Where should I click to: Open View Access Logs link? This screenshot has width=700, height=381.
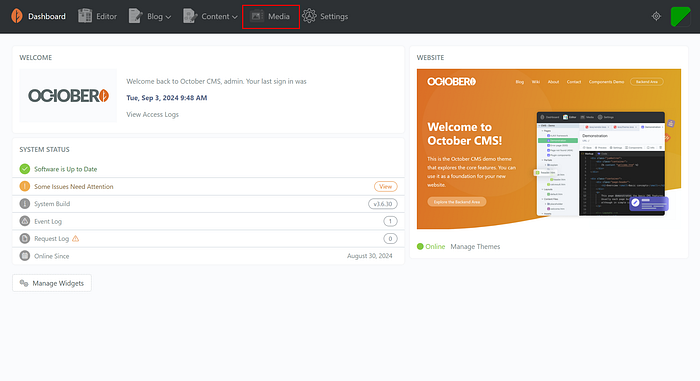152,114
